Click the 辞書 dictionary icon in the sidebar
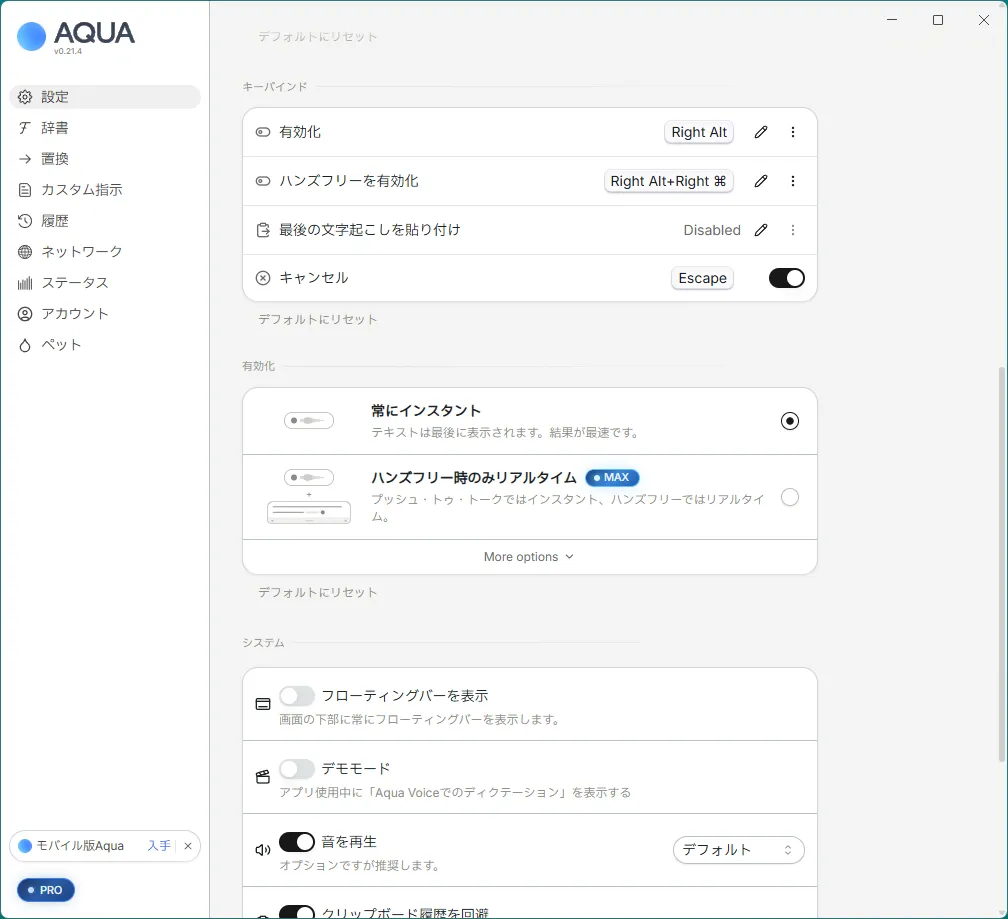 coord(25,128)
